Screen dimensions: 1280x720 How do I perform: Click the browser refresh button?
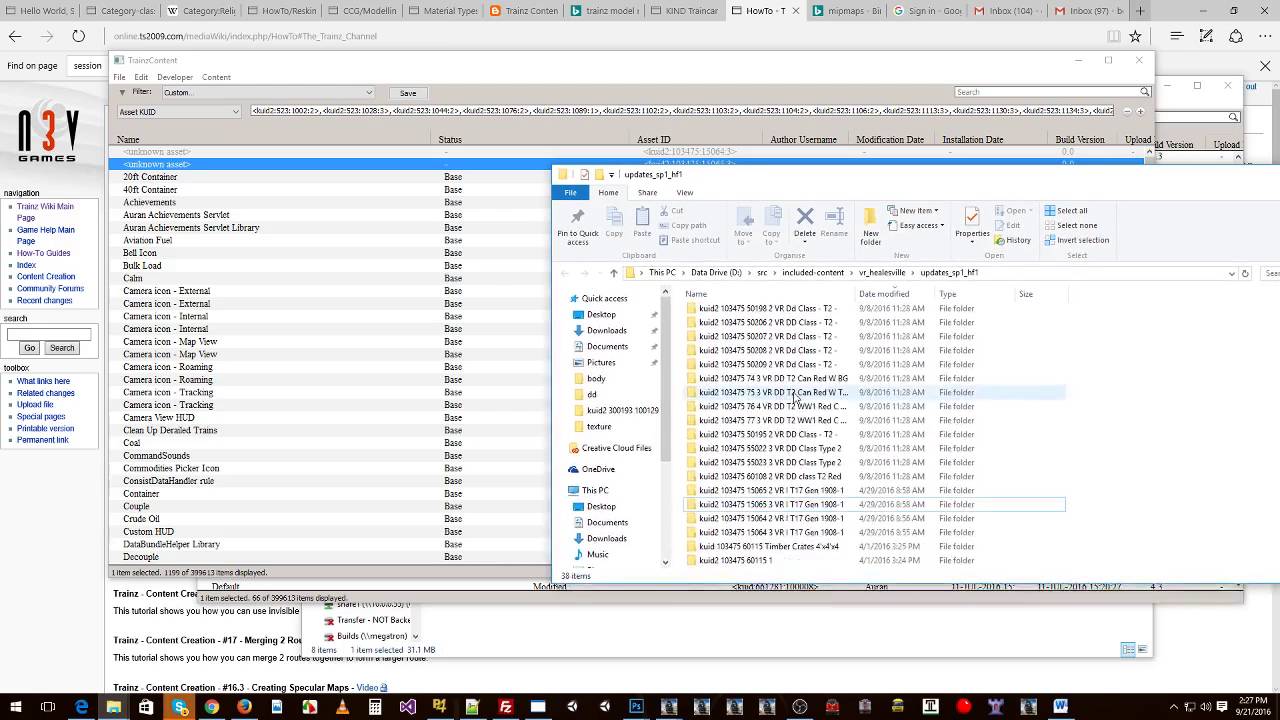(x=78, y=36)
